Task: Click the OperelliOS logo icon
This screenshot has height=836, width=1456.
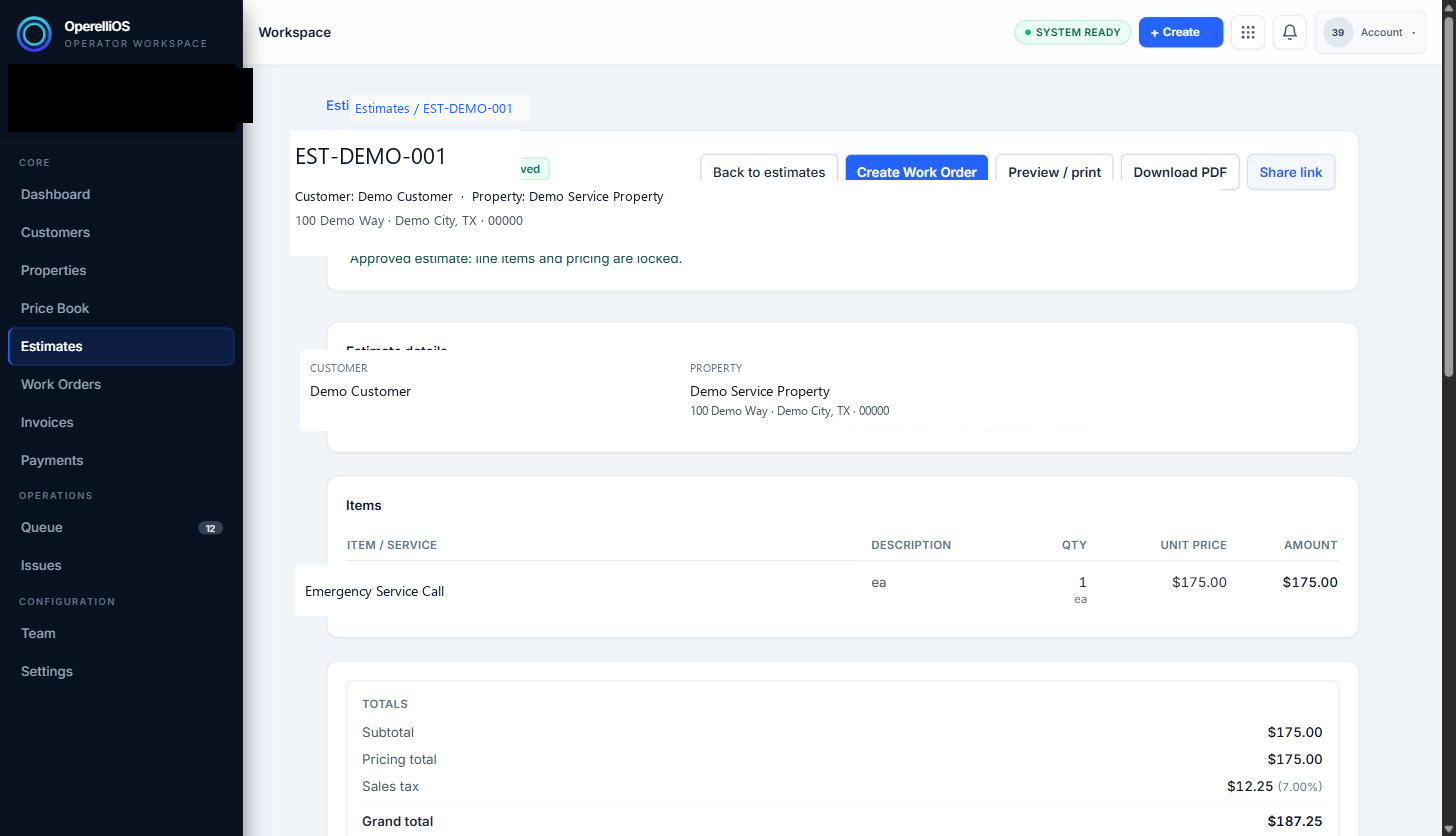Action: point(34,34)
